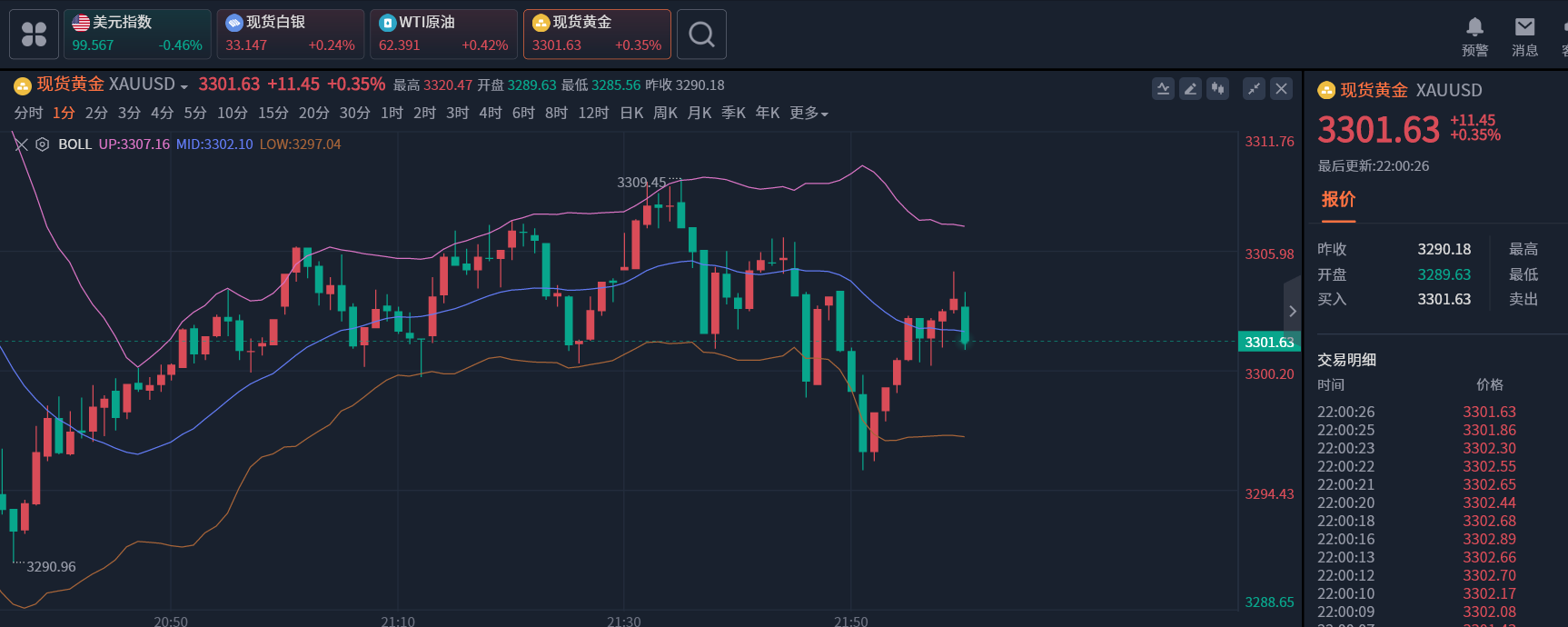
Task: Switch chart to 5分 timeframe
Action: click(x=195, y=113)
